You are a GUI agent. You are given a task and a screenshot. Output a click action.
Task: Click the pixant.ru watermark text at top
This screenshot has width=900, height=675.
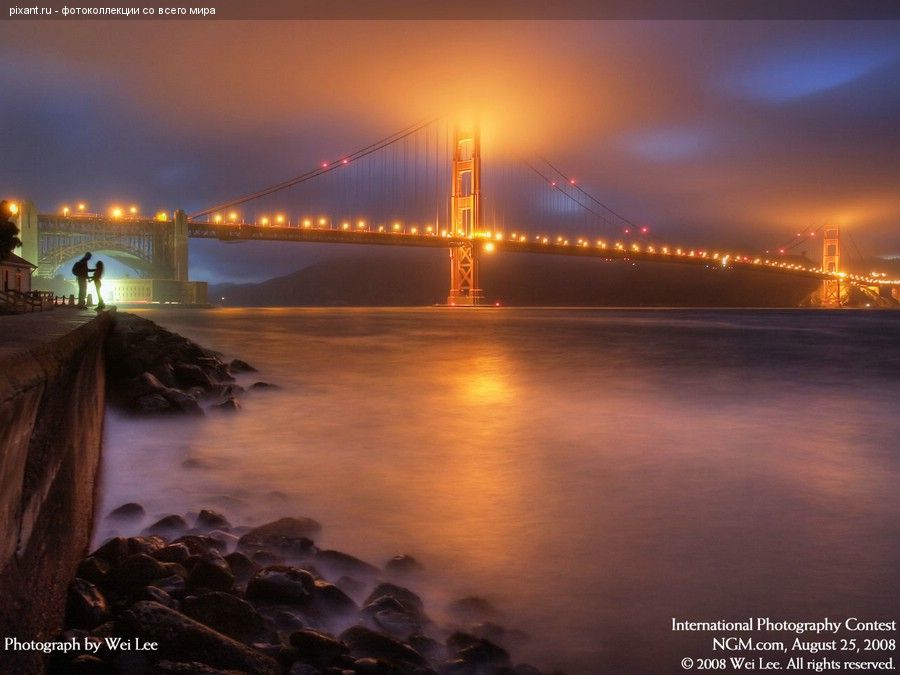[112, 10]
